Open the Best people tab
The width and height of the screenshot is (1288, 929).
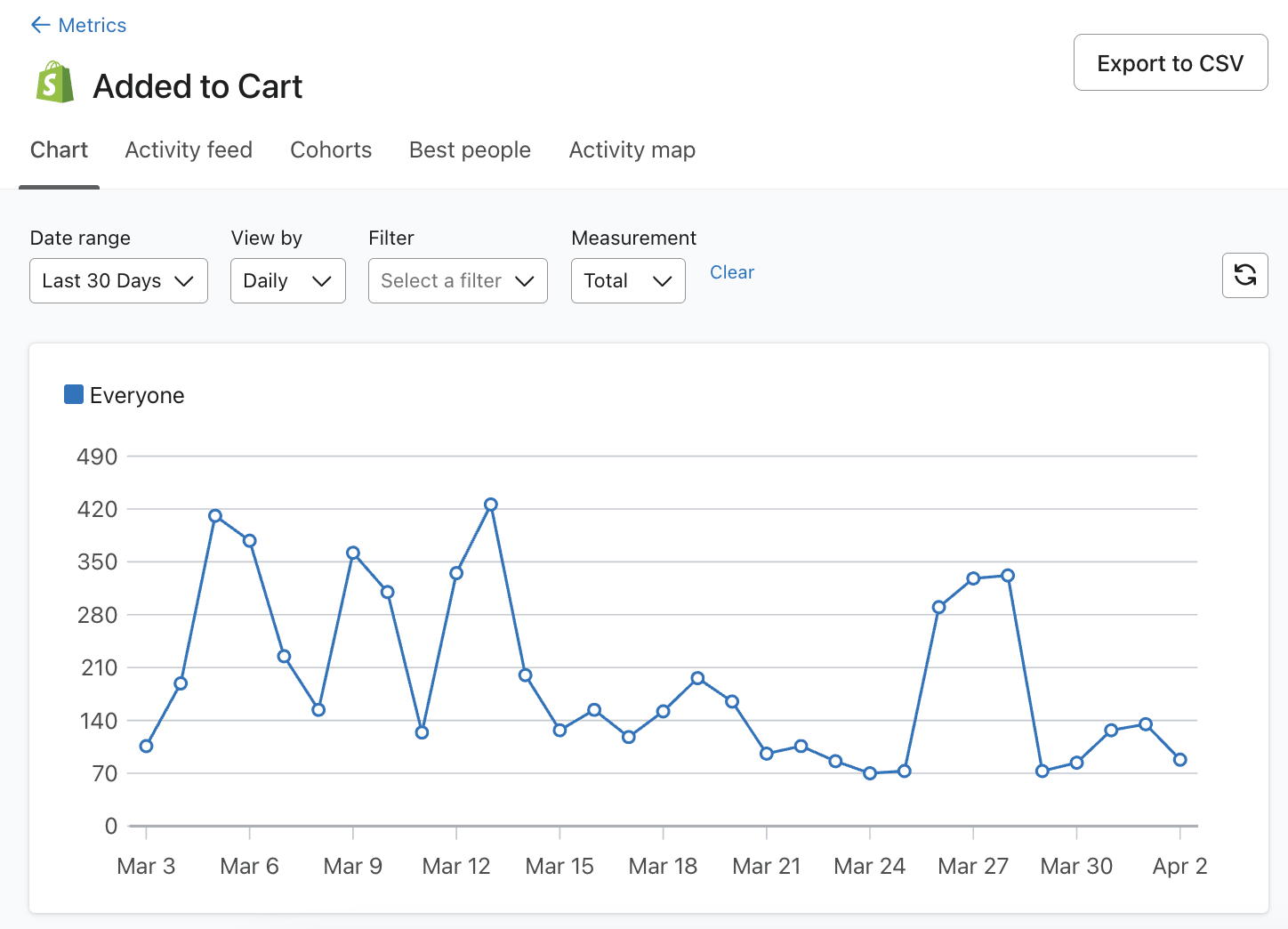point(470,149)
